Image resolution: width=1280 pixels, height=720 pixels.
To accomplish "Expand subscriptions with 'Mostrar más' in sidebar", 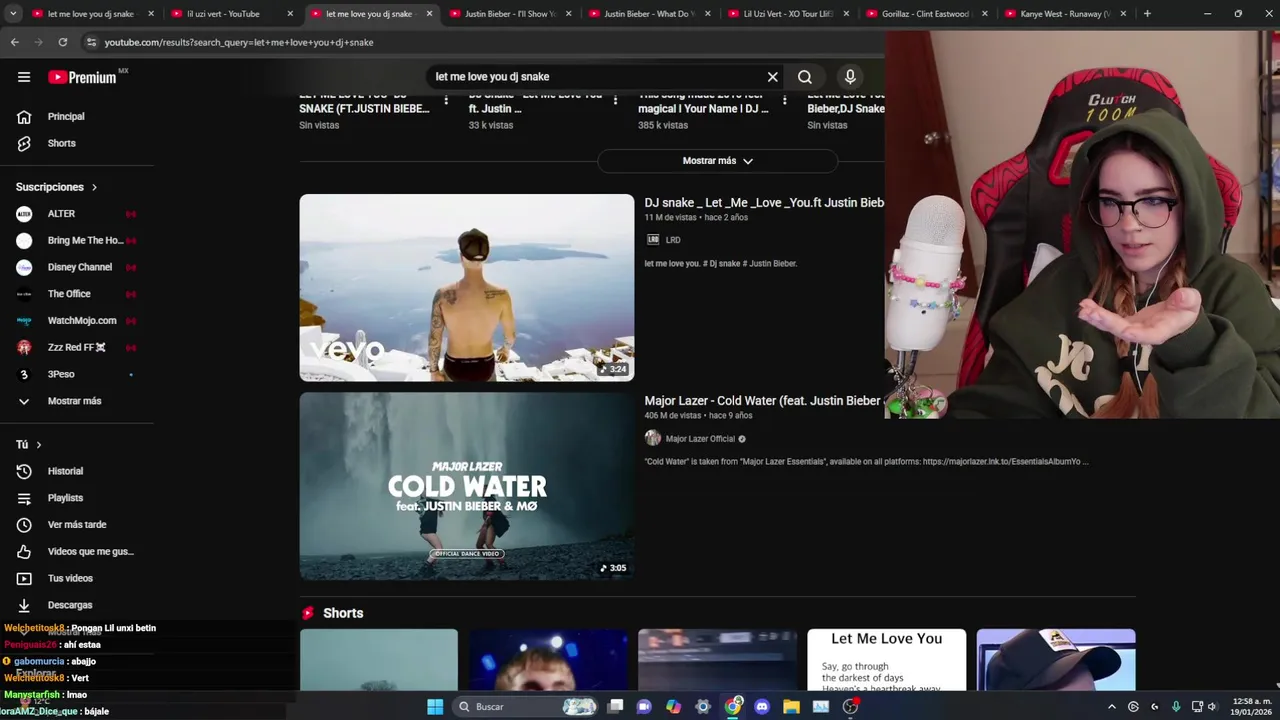I will pos(77,401).
